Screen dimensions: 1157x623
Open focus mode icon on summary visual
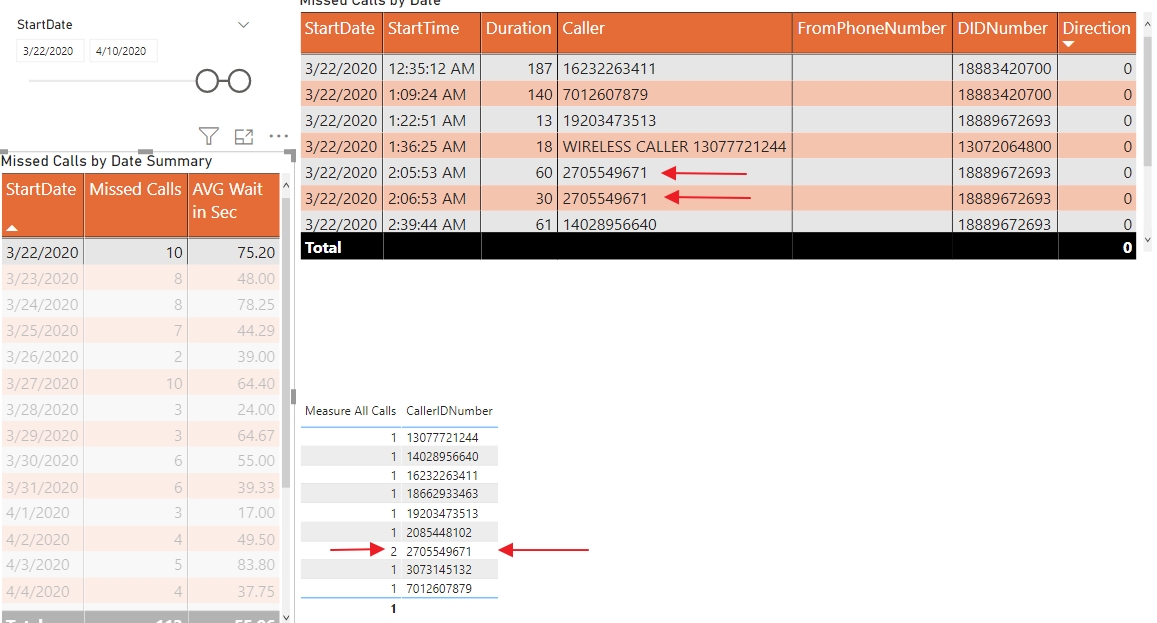(244, 137)
